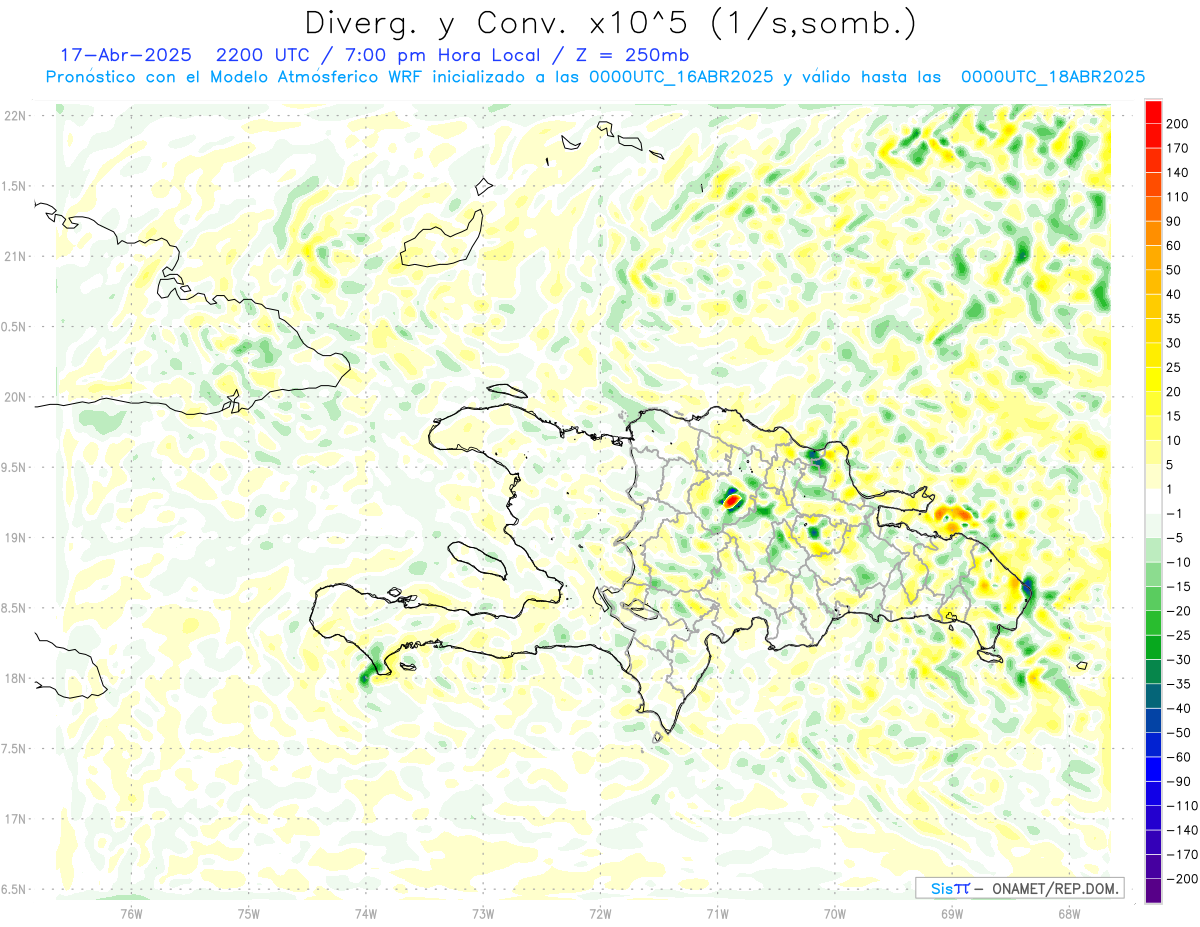Click the '9.5N' latitude label
This screenshot has height=927, width=1200.
pos(15,467)
